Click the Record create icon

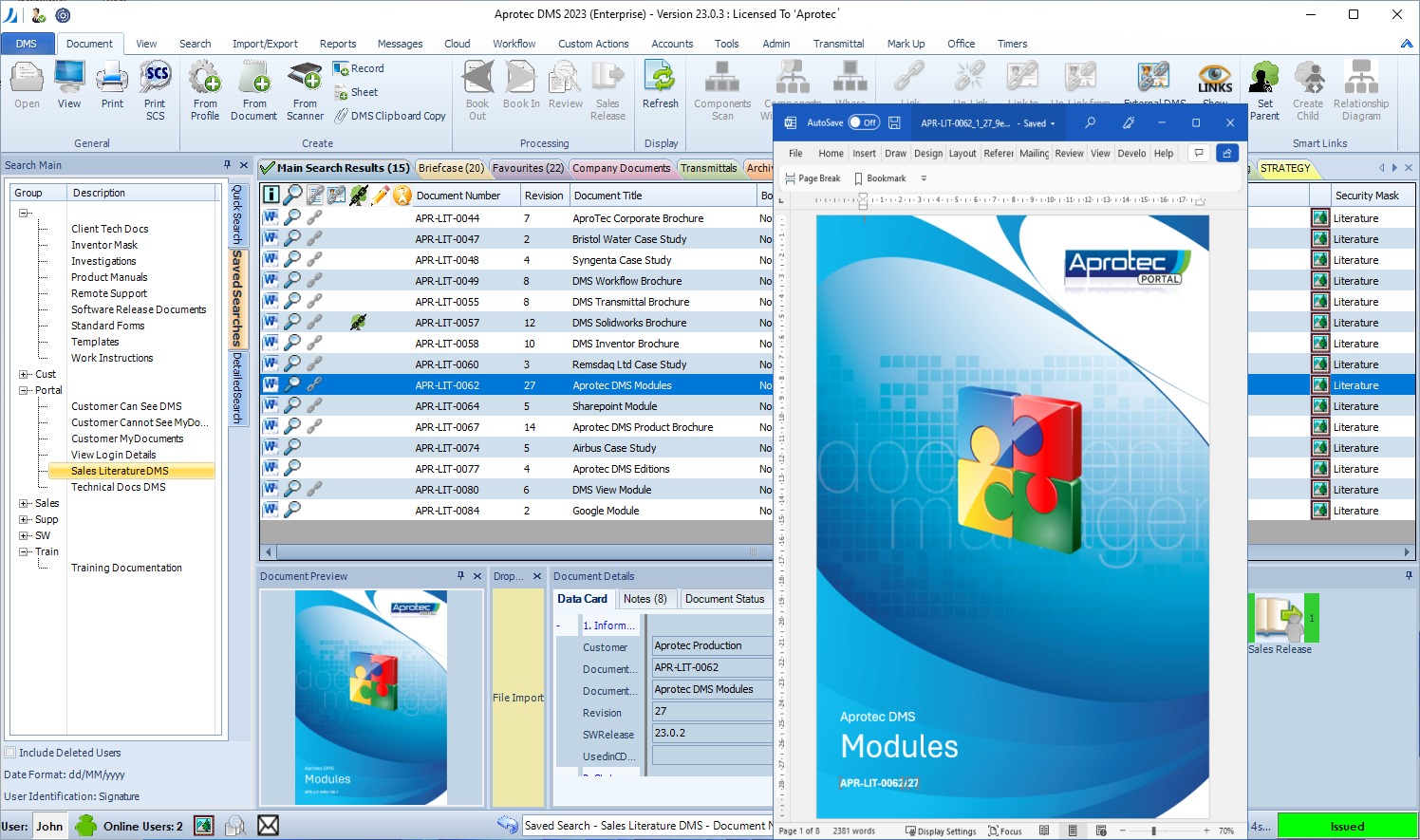tap(359, 68)
